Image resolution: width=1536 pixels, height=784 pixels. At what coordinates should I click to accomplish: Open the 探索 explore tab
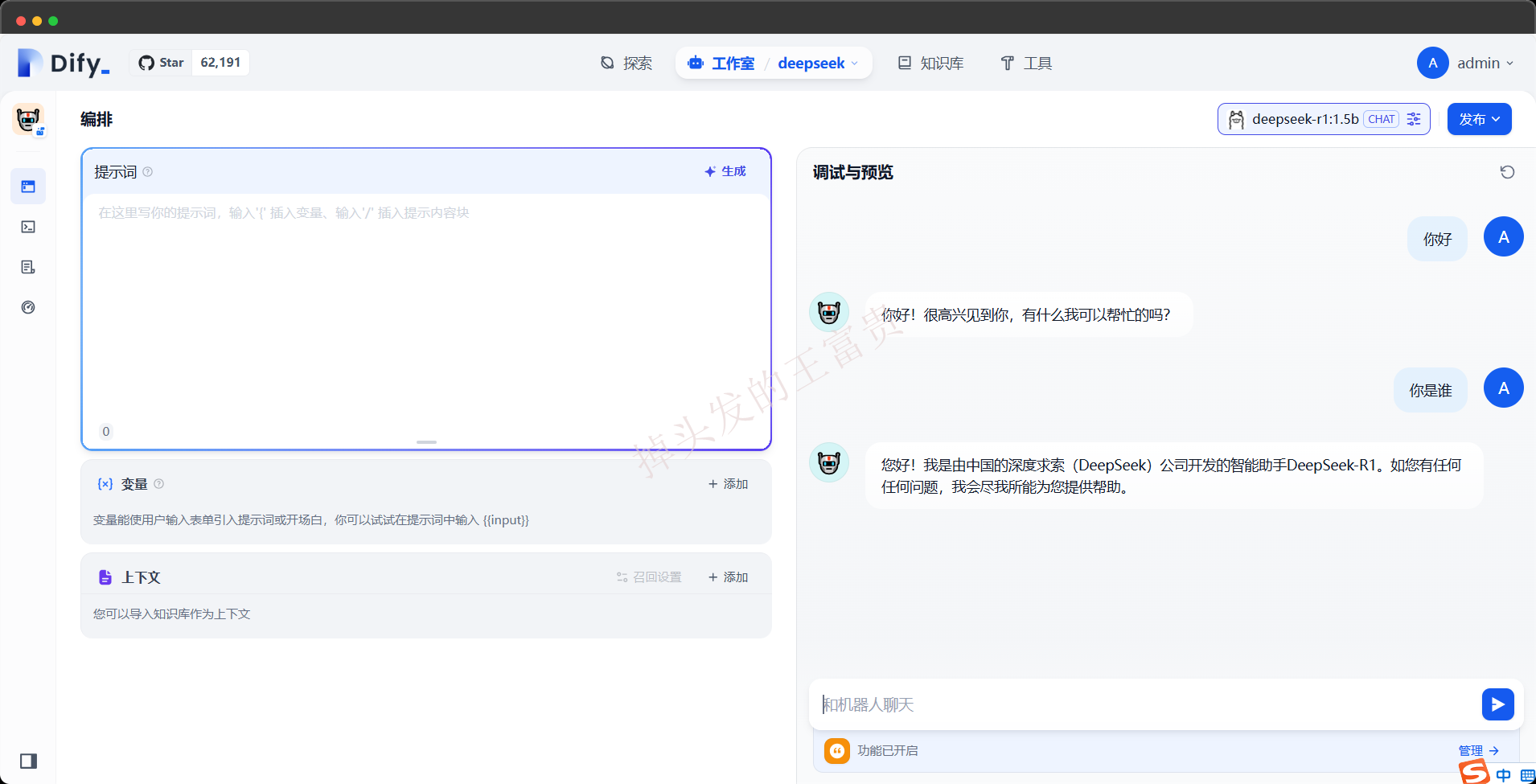point(626,63)
